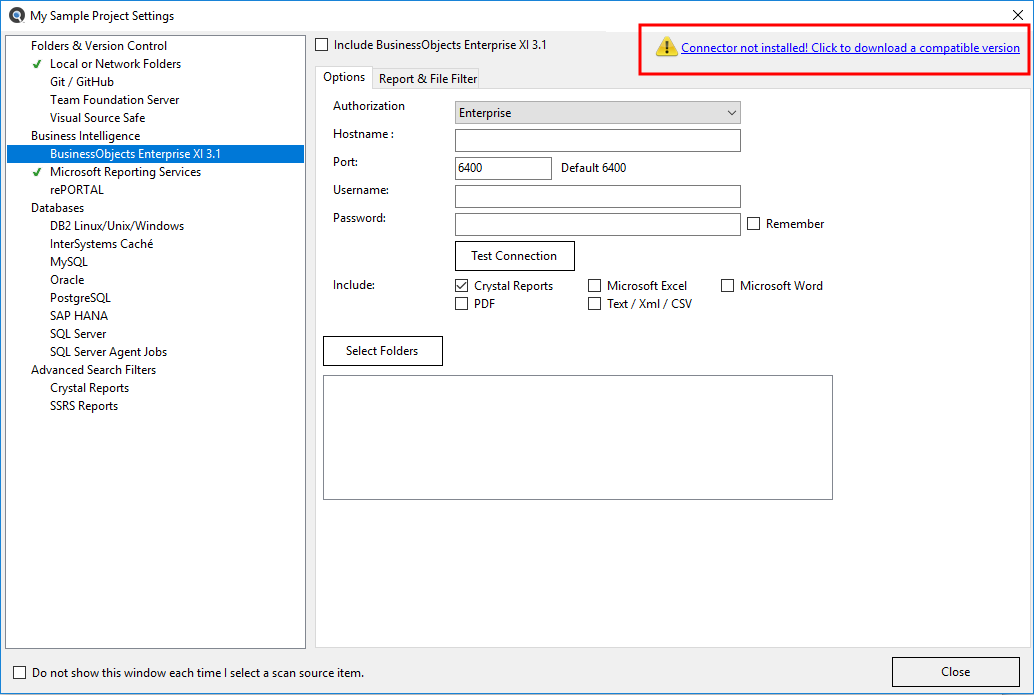Enable Include BusinessObjects Enterprise XI 3.1 checkbox

click(321, 45)
